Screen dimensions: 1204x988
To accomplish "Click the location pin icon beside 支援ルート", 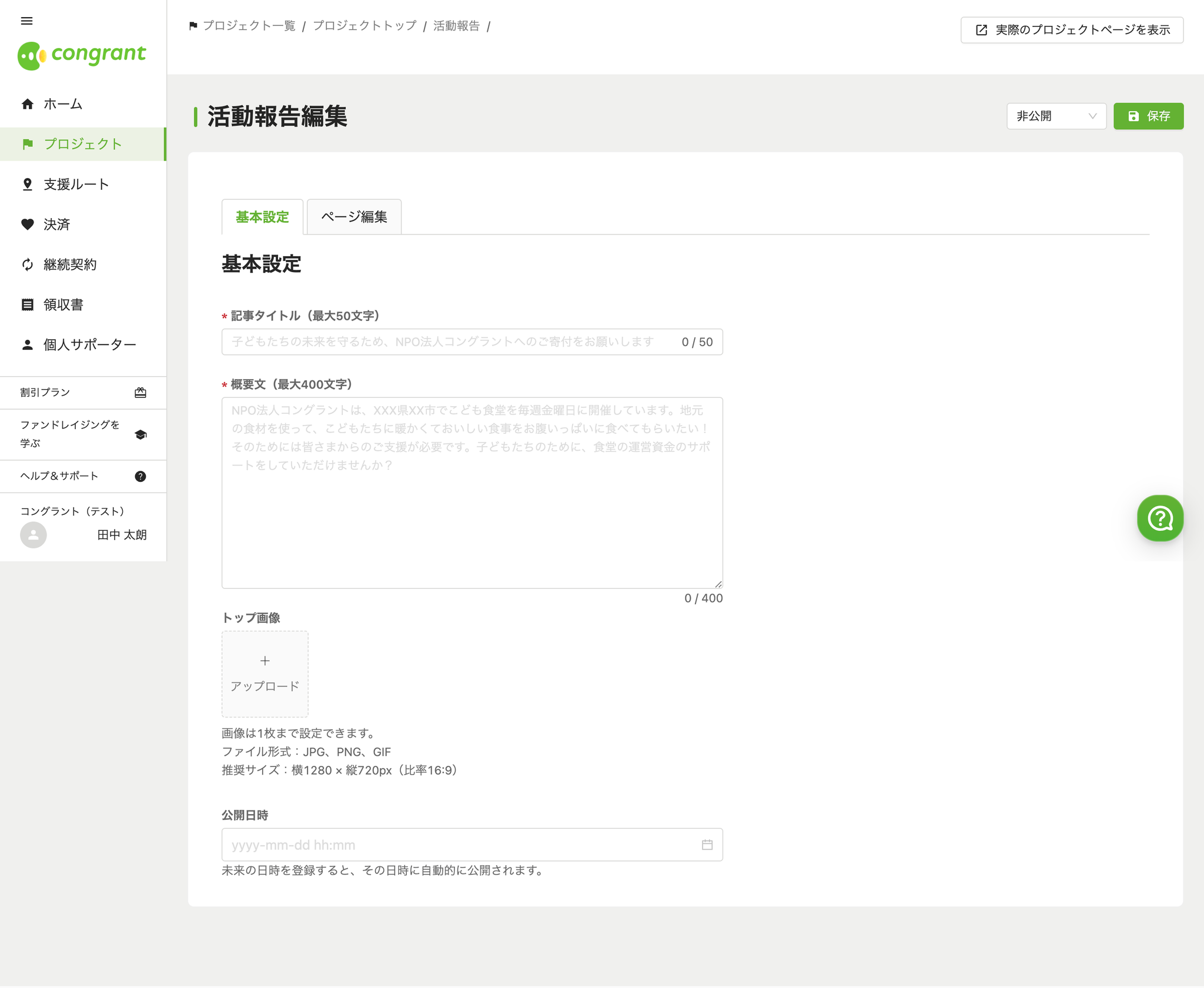I will 27,185.
